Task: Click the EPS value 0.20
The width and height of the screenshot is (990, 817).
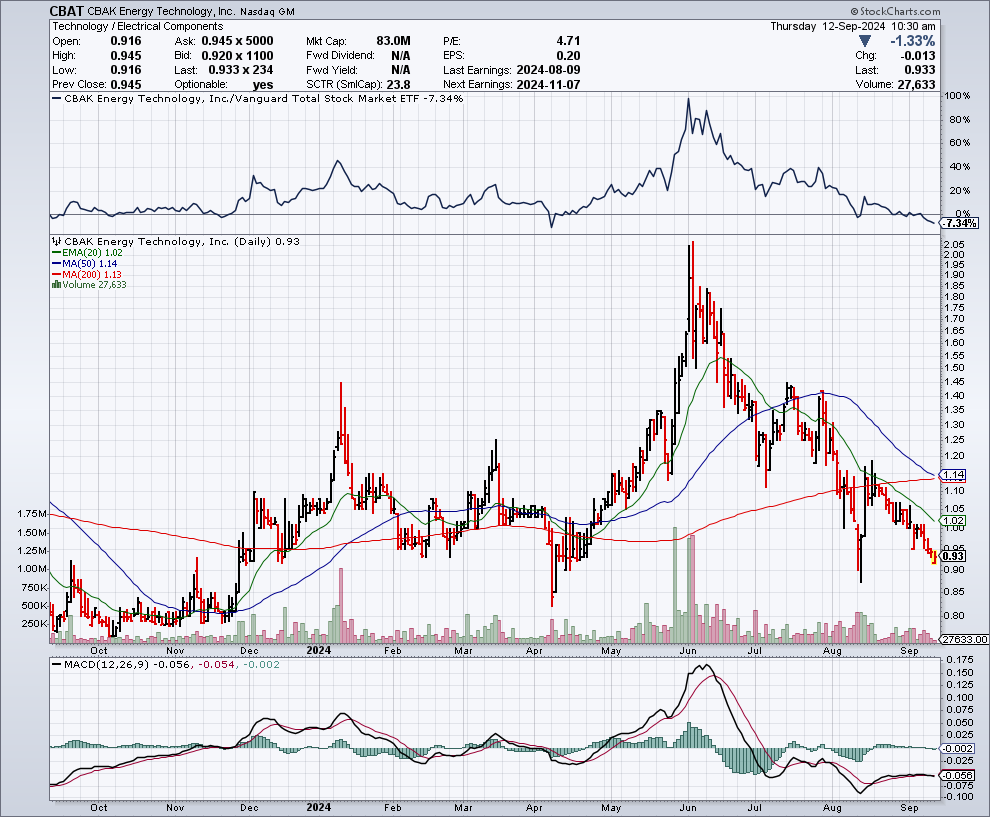Action: tap(568, 56)
